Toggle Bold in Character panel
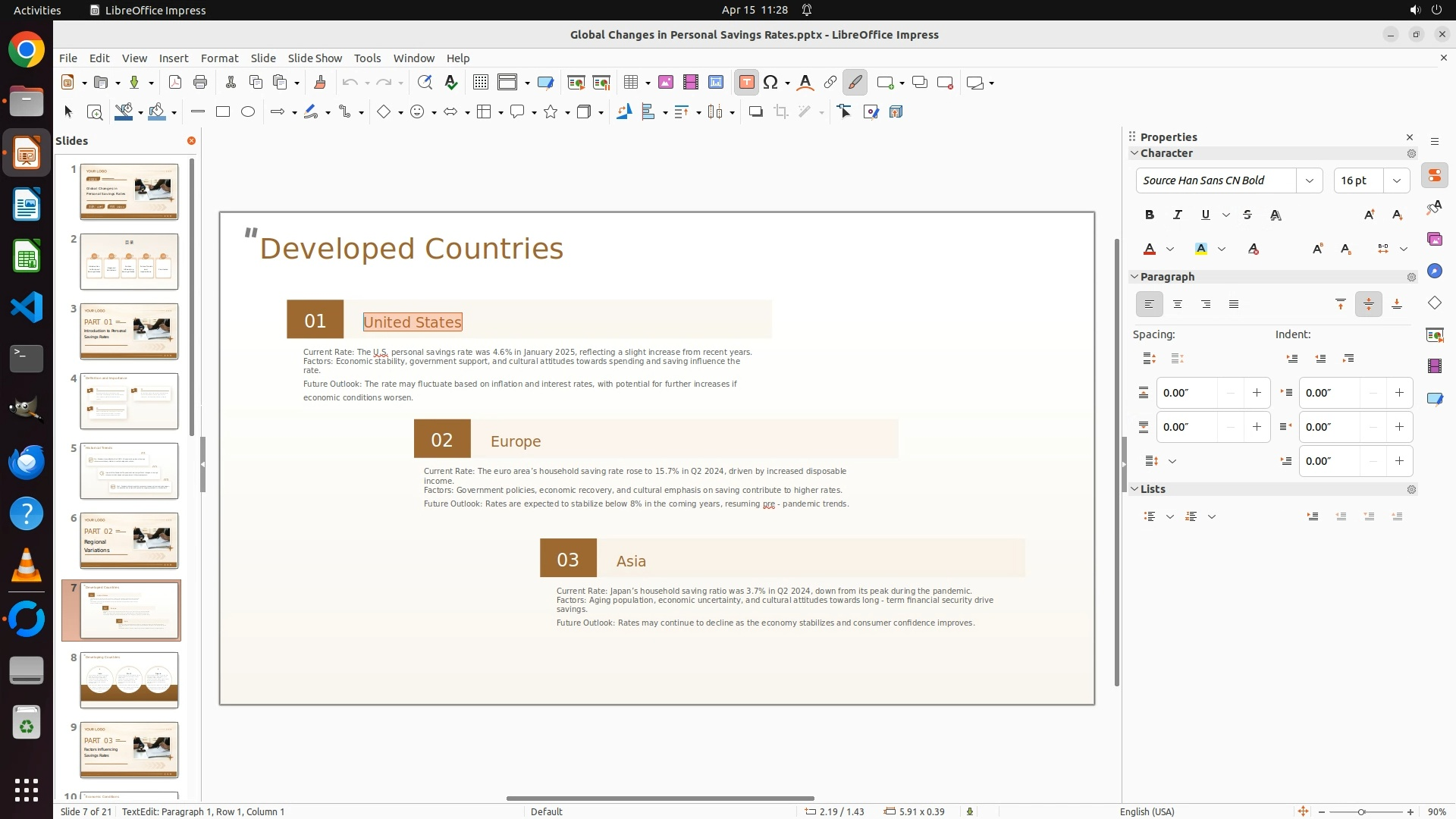The width and height of the screenshot is (1456, 819). 1150,215
